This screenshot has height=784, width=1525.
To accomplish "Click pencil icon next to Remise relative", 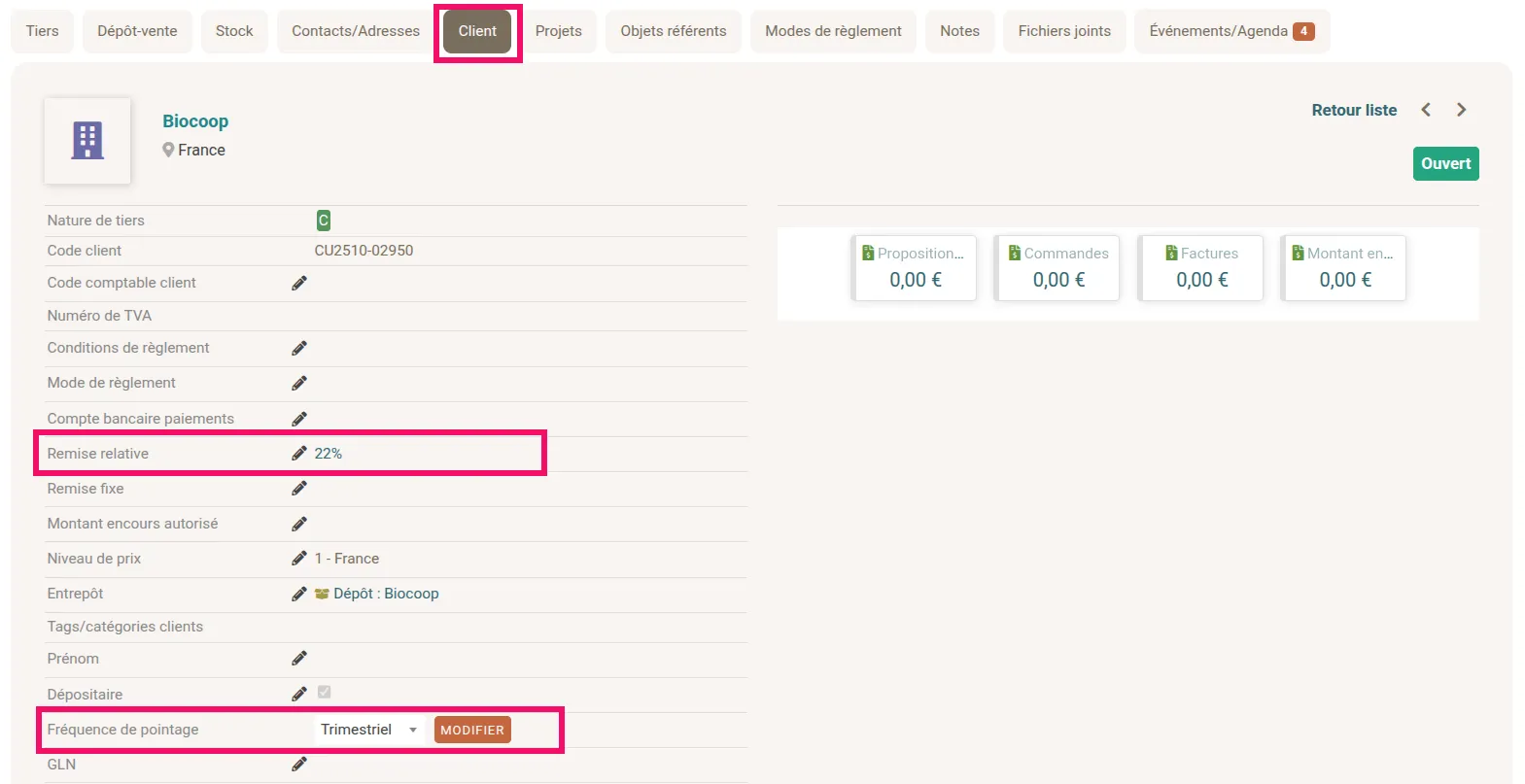I will click(299, 454).
